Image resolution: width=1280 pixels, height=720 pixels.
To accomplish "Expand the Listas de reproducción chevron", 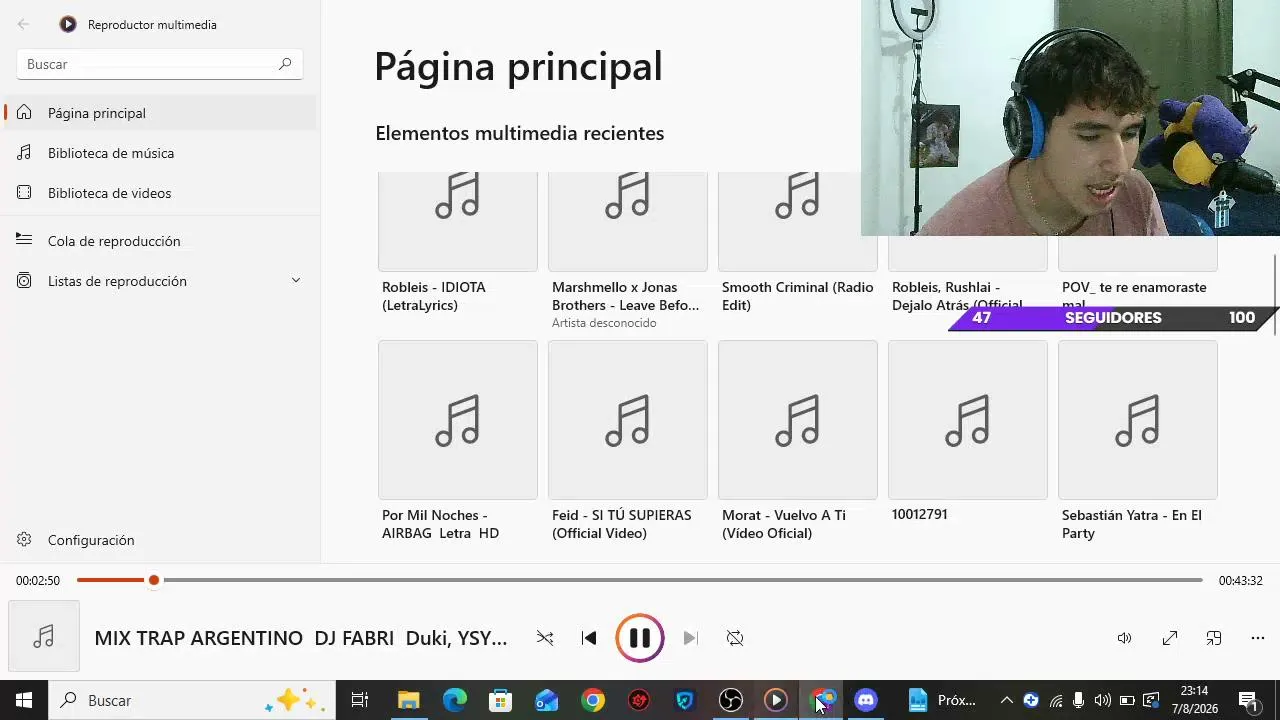I will (296, 281).
